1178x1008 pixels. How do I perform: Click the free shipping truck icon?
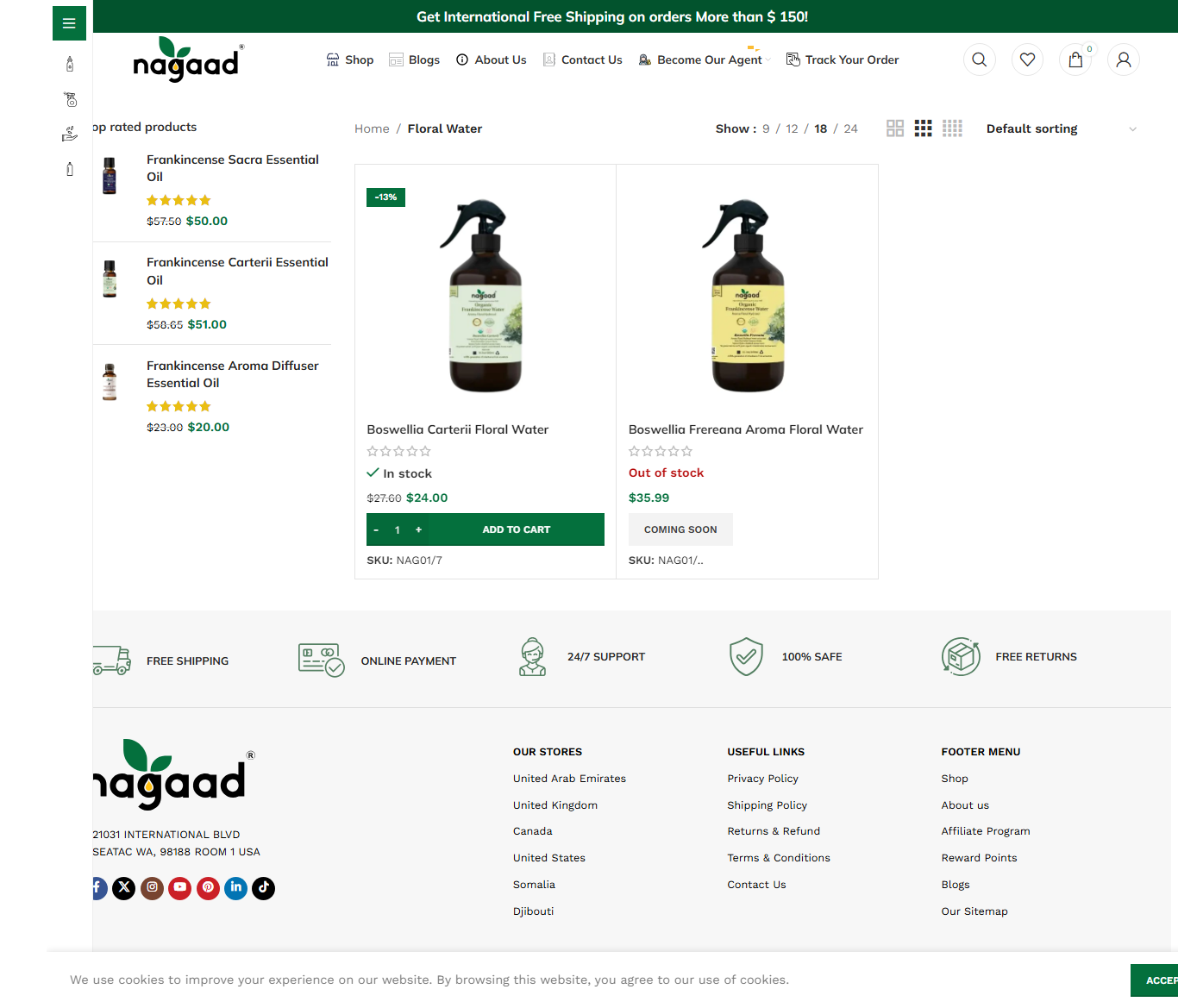(x=111, y=661)
